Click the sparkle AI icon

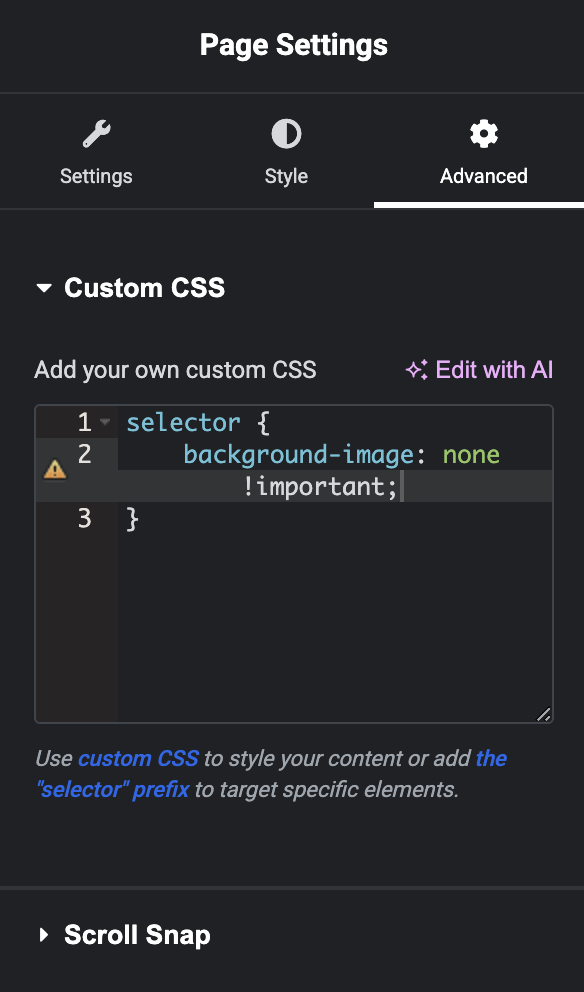[417, 369]
